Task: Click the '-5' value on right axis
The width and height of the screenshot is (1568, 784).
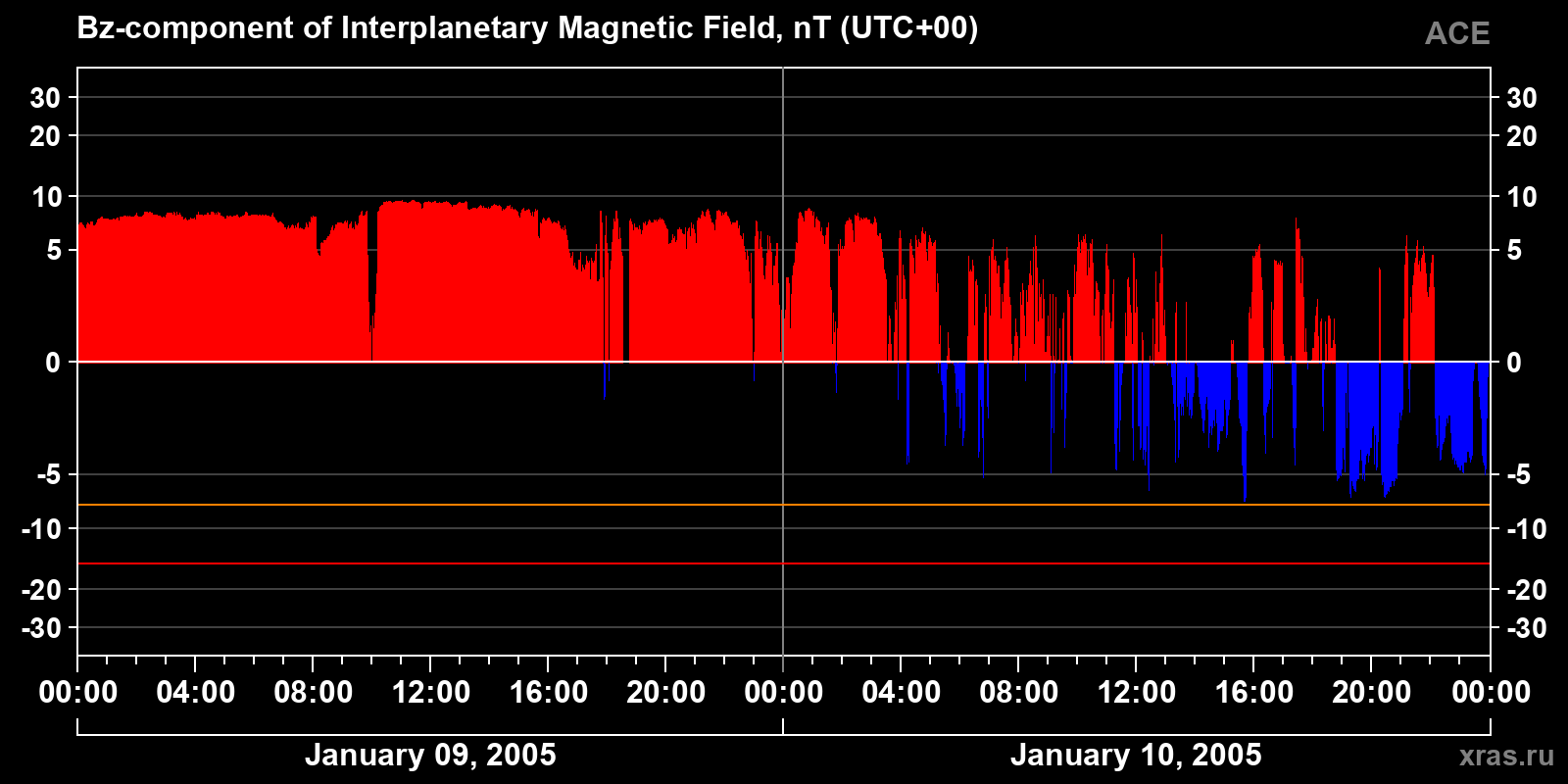Action: click(1518, 475)
